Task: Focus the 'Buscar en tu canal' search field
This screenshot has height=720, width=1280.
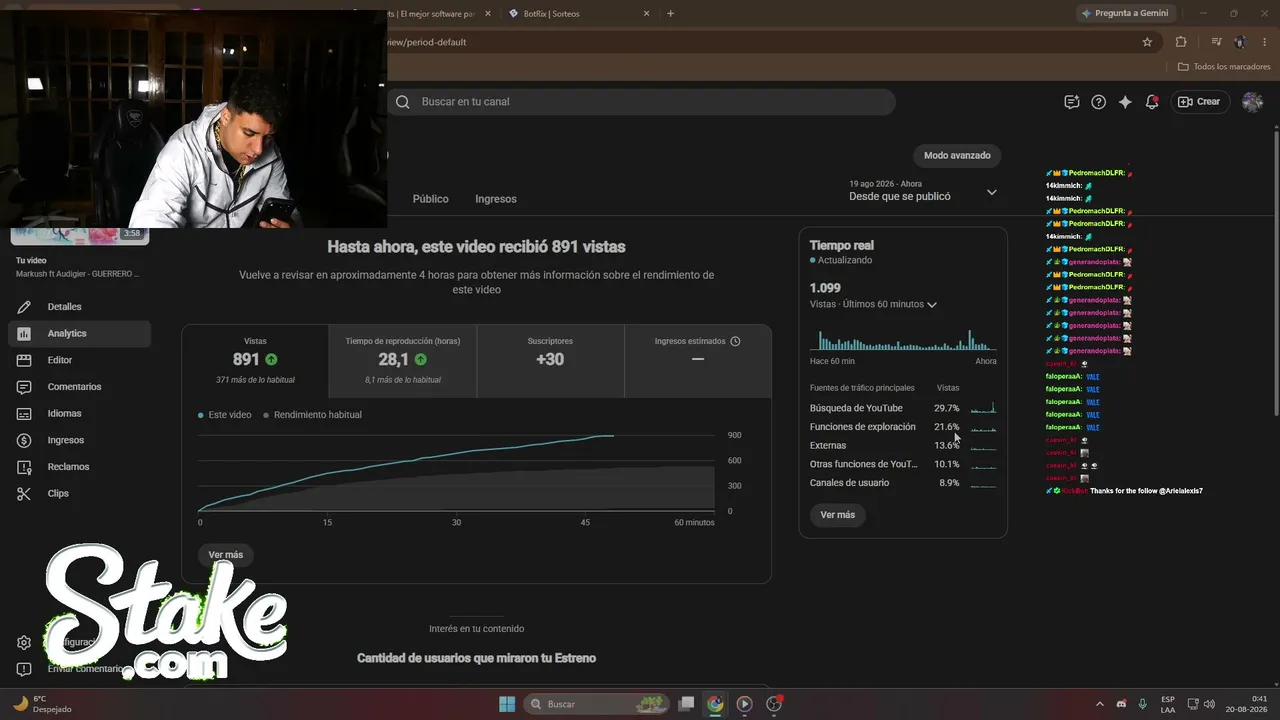Action: [x=643, y=102]
